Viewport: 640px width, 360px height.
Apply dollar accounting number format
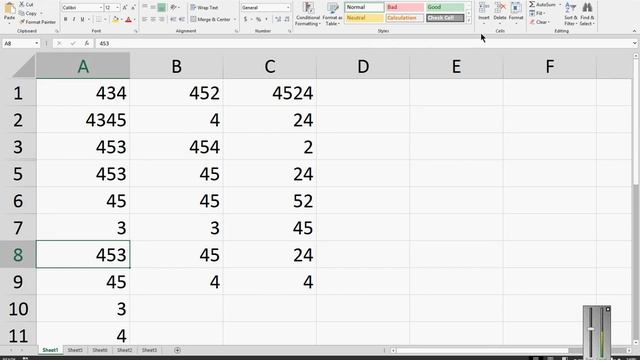pyautogui.click(x=245, y=19)
